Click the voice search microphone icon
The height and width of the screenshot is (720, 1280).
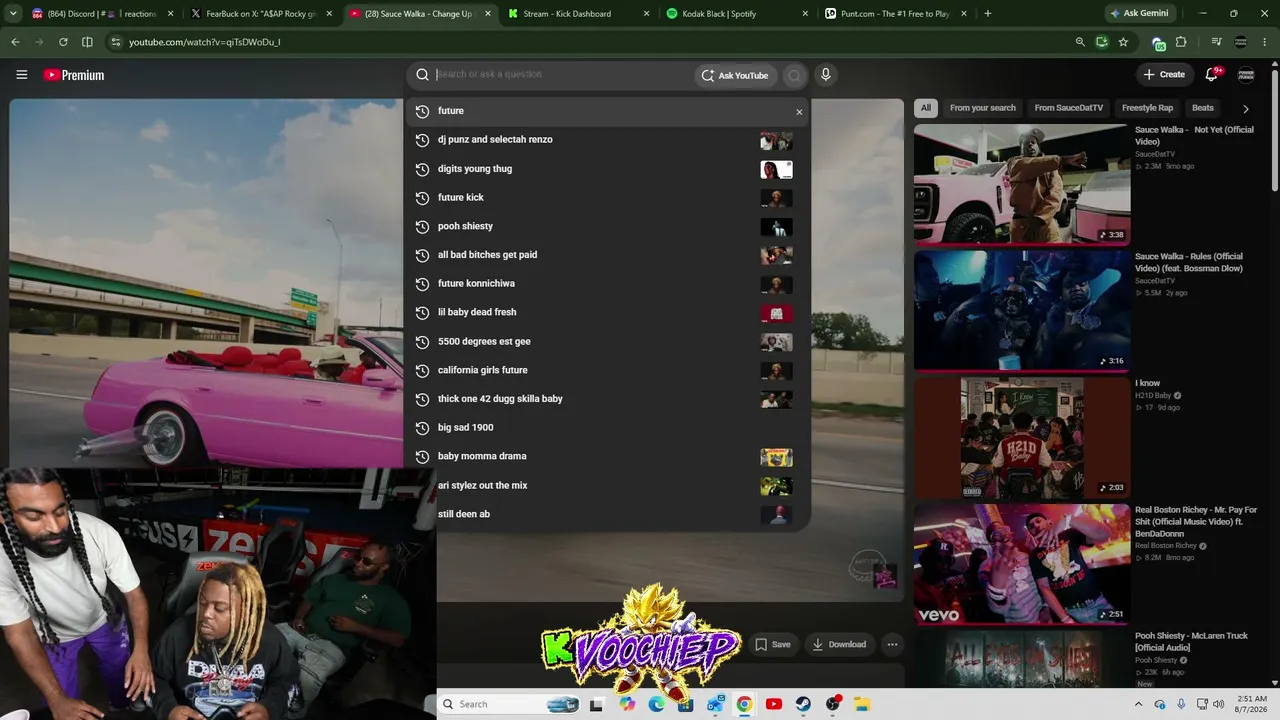825,75
